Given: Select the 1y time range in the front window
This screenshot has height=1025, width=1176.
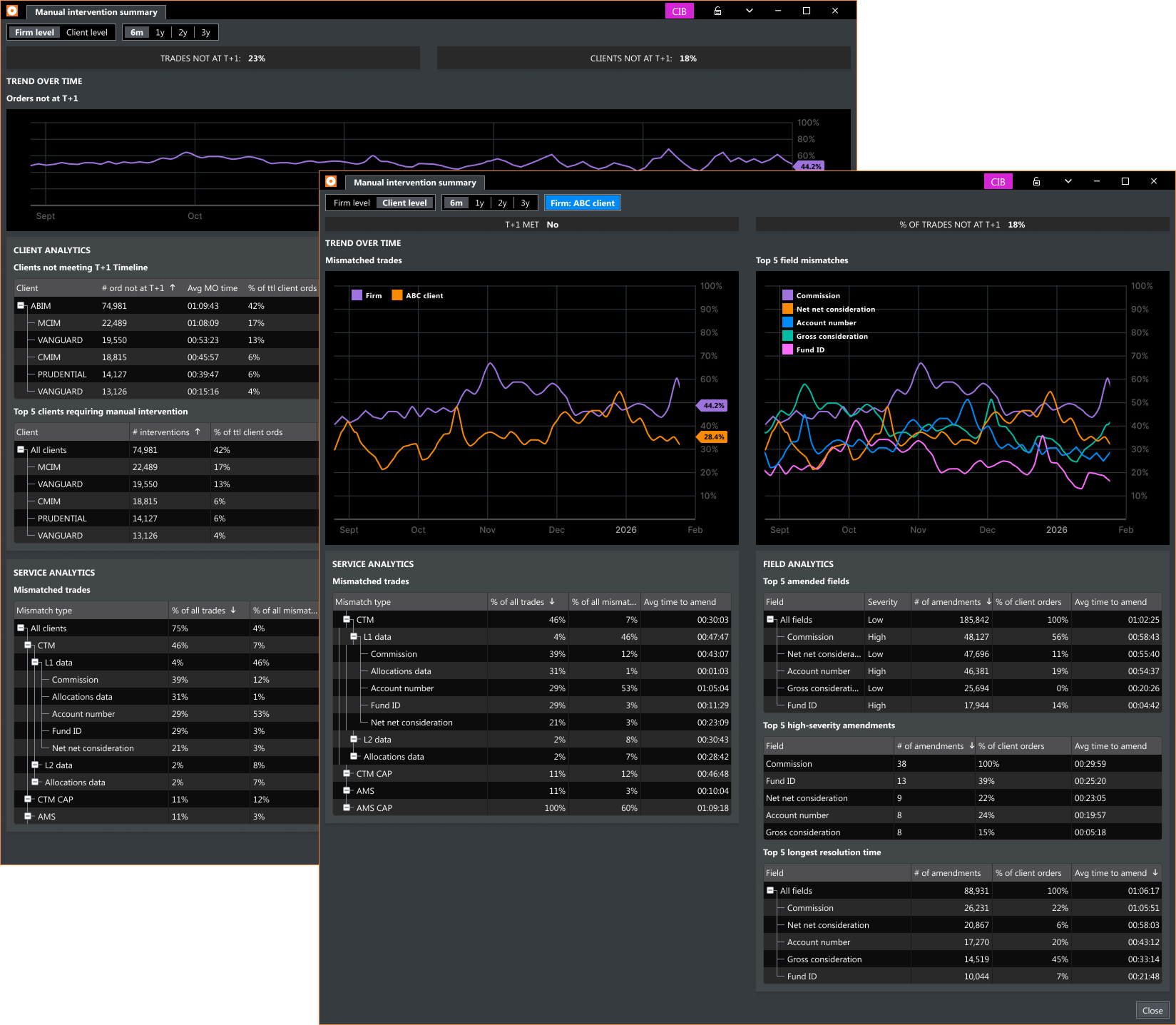Looking at the screenshot, I should click(479, 203).
